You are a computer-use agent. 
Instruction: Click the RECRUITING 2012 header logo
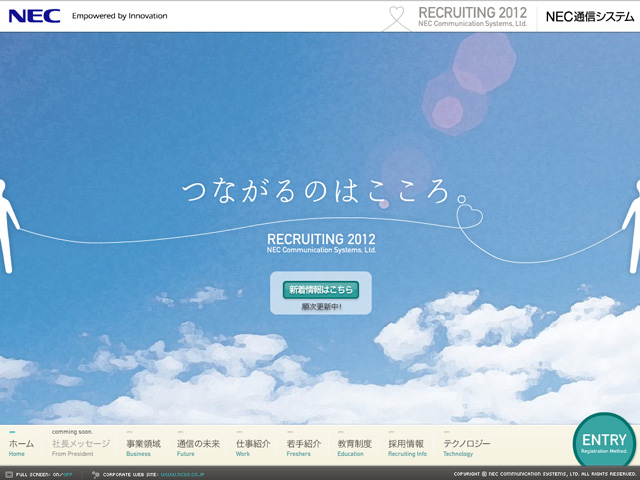[472, 17]
